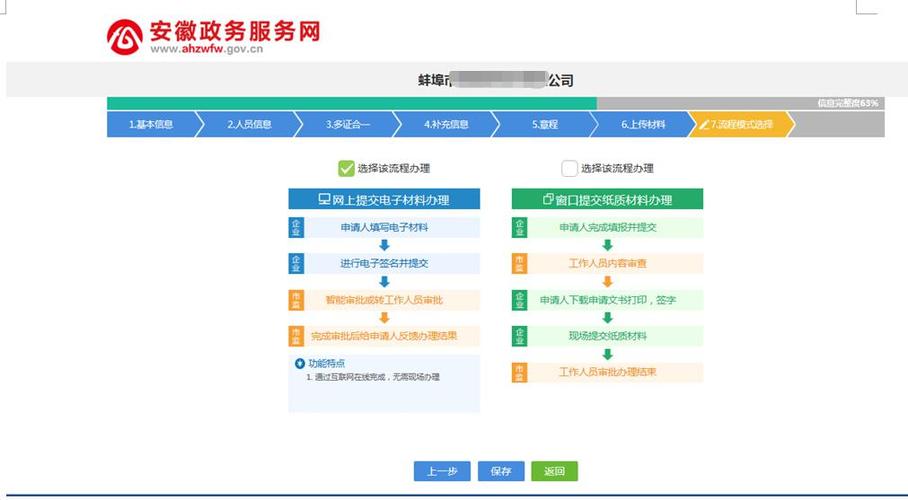Click the orange 市监 tag beside 完成审批后给申请人反馈办理结果
The height and width of the screenshot is (500, 908).
296,335
